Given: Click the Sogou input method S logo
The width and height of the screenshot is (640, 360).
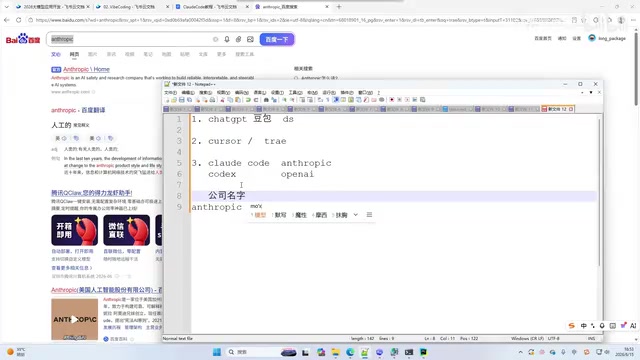Looking at the screenshot, I should 571,325.
